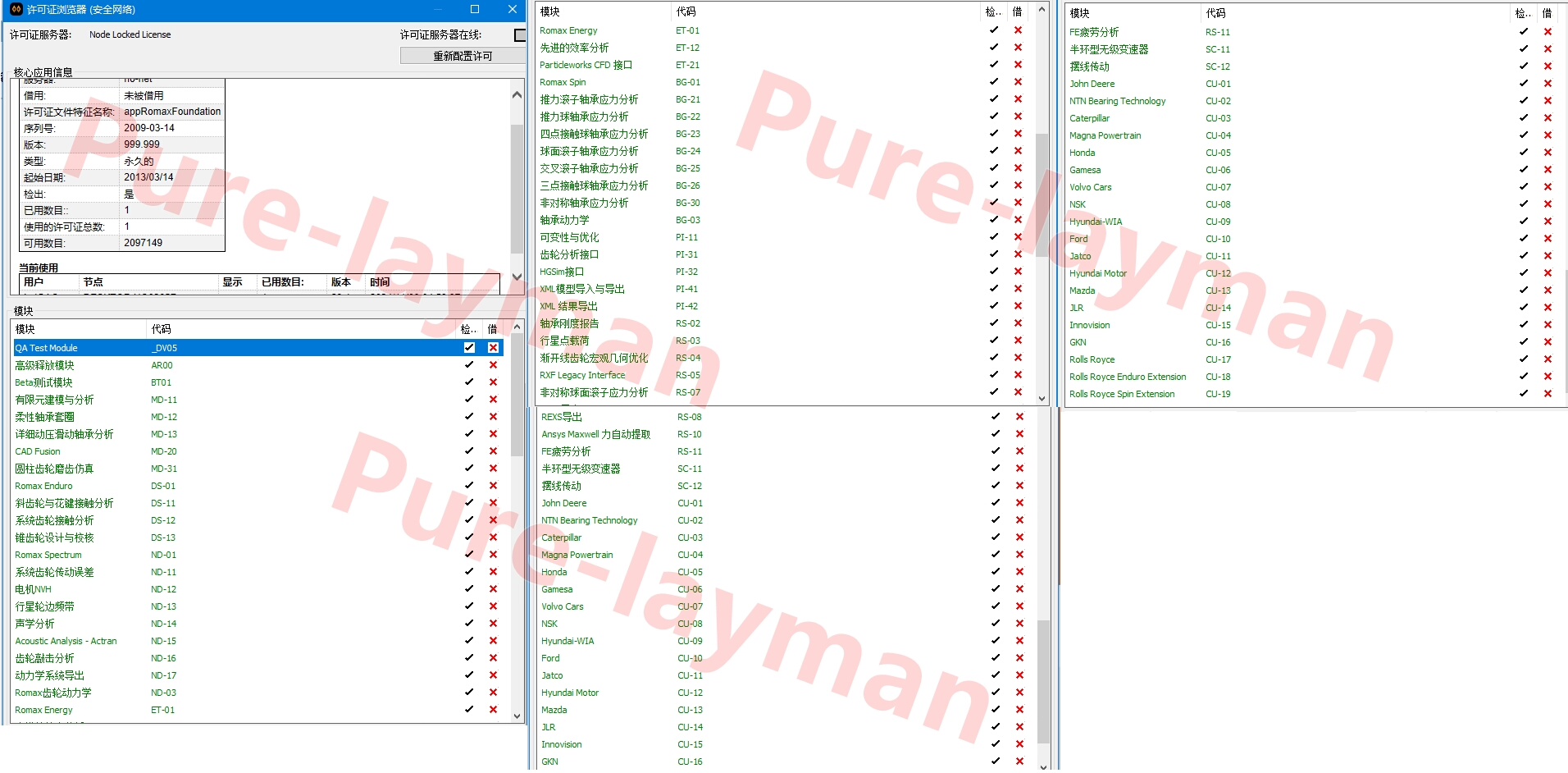Click the appRomaxFoundation value cell

pos(172,112)
